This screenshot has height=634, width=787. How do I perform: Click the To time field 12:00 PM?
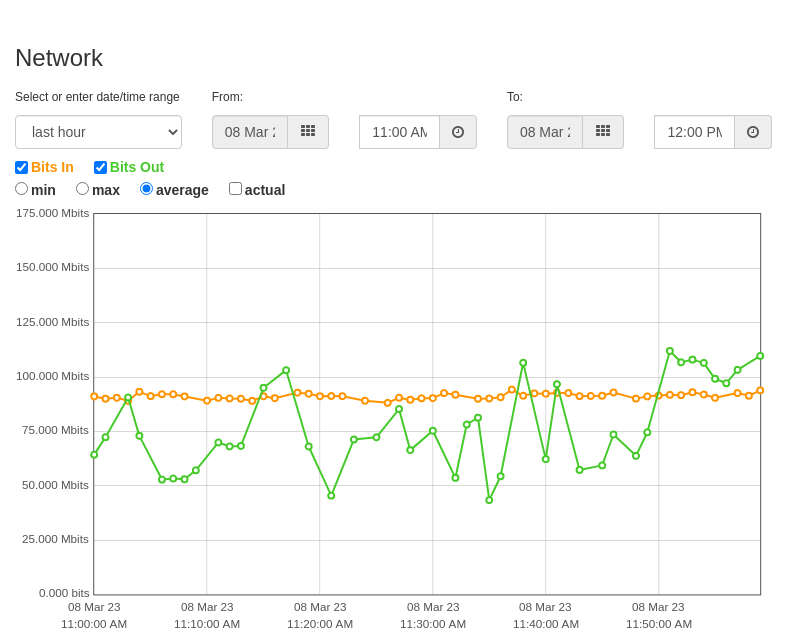tap(695, 132)
